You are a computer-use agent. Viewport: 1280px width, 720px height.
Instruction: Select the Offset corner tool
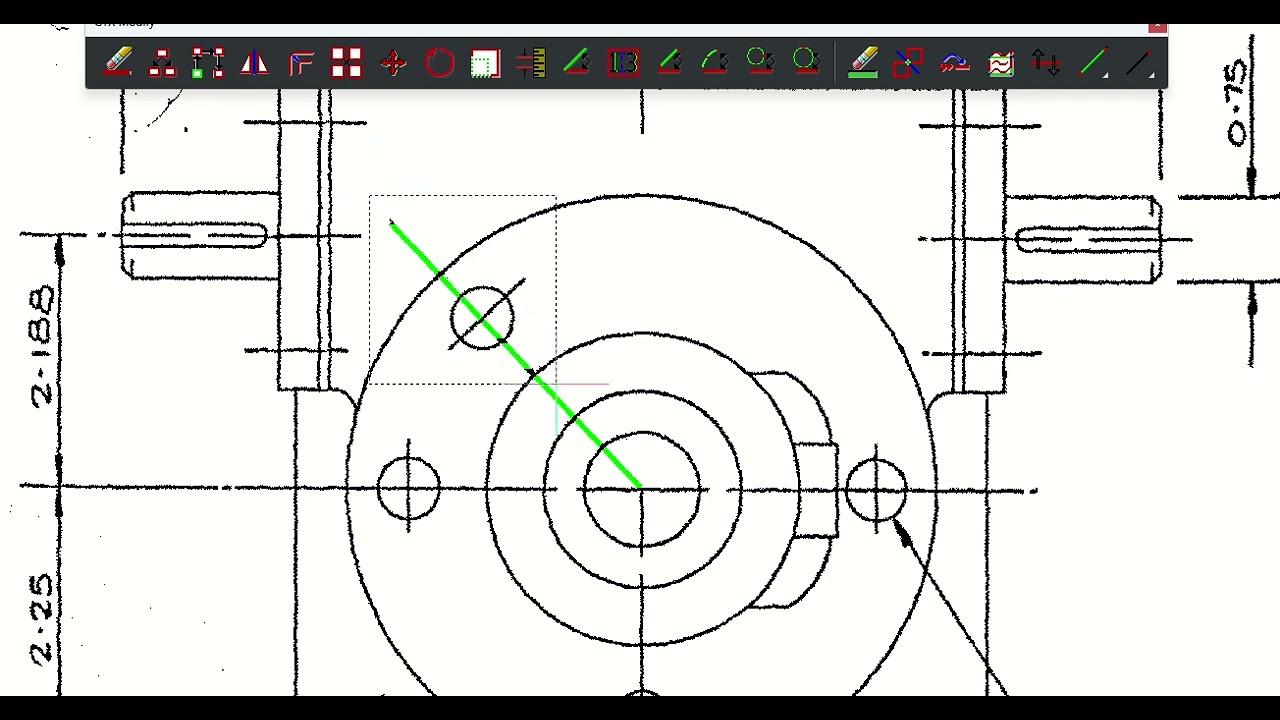click(300, 63)
